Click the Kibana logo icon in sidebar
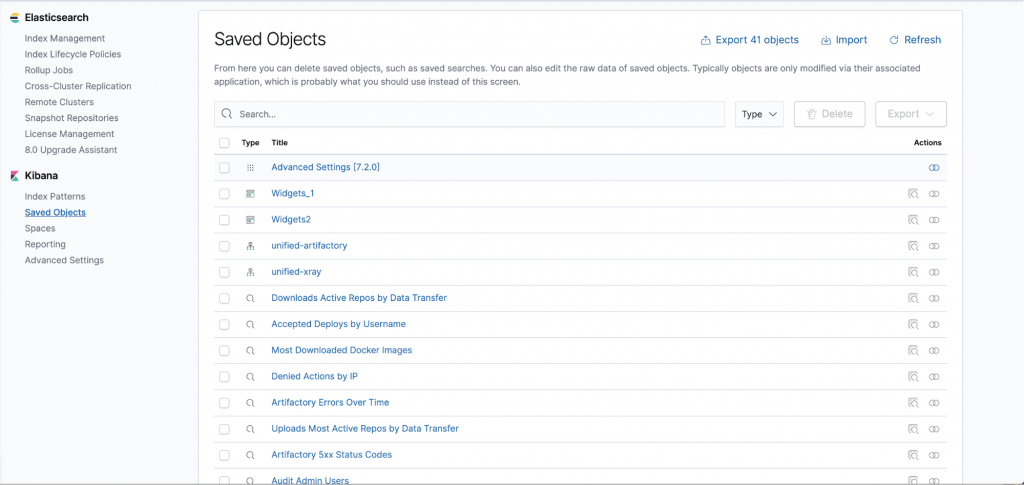 click(14, 176)
